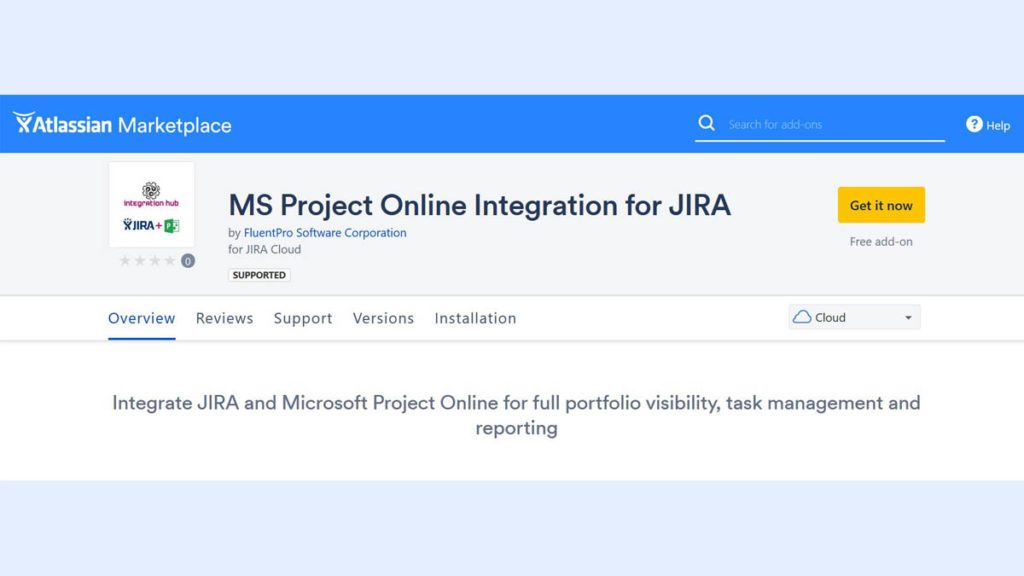Click the cloud icon in hosting selector

tap(802, 317)
